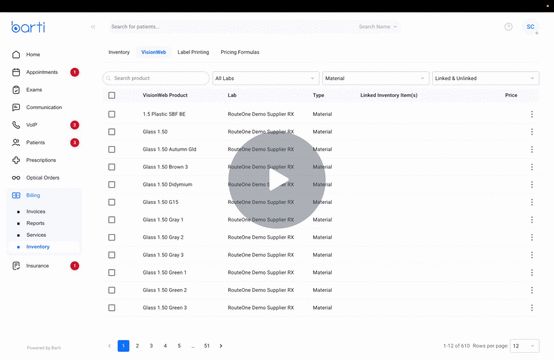Click the Billing icon in sidebar
This screenshot has height=360, width=554.
coord(16,195)
